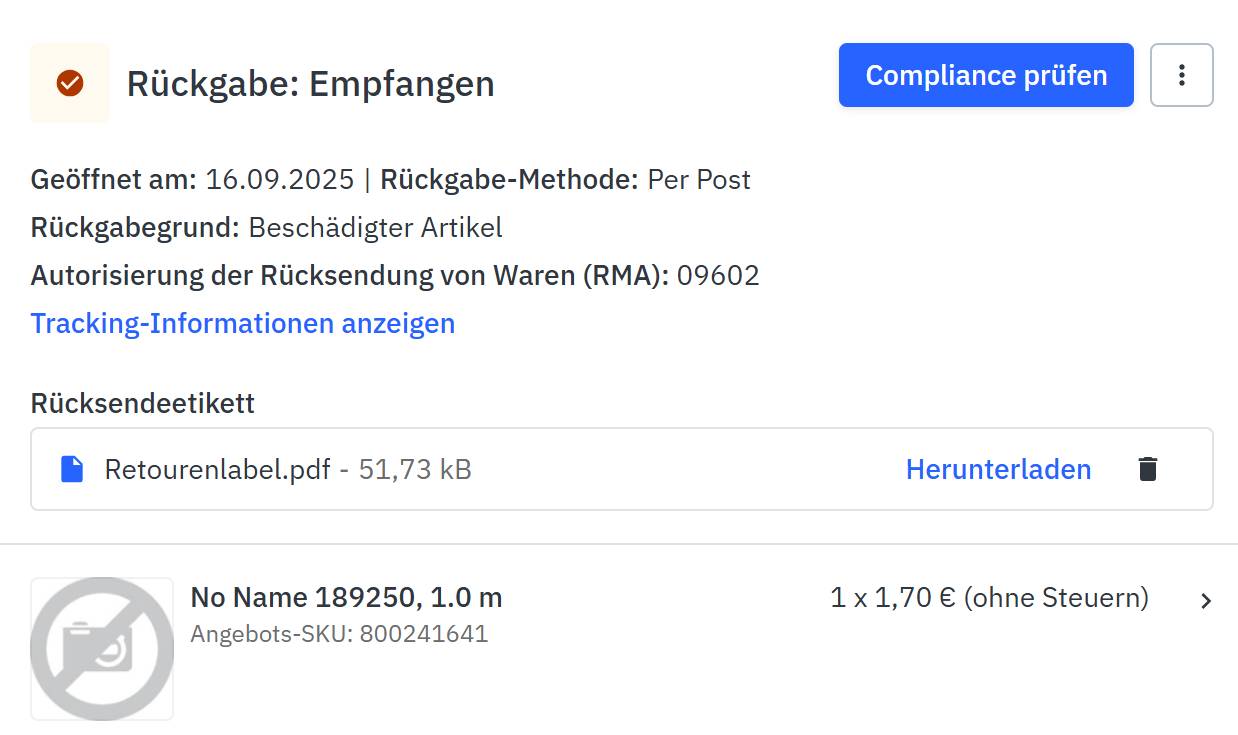The image size is (1238, 735).
Task: Click Herunterladen to download the return label
Action: 999,468
